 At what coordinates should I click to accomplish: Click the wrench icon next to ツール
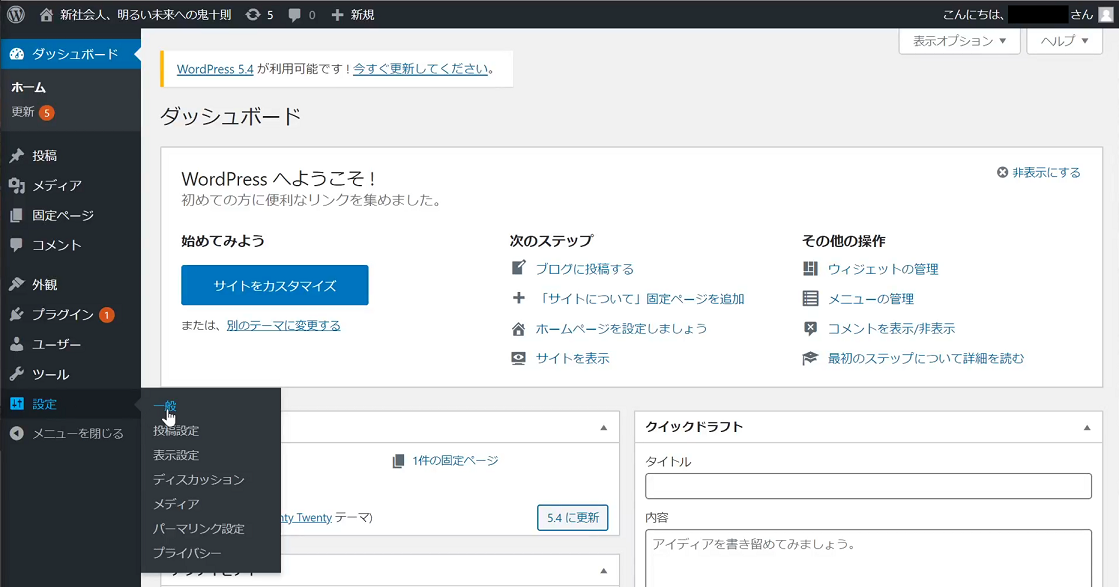click(x=16, y=374)
